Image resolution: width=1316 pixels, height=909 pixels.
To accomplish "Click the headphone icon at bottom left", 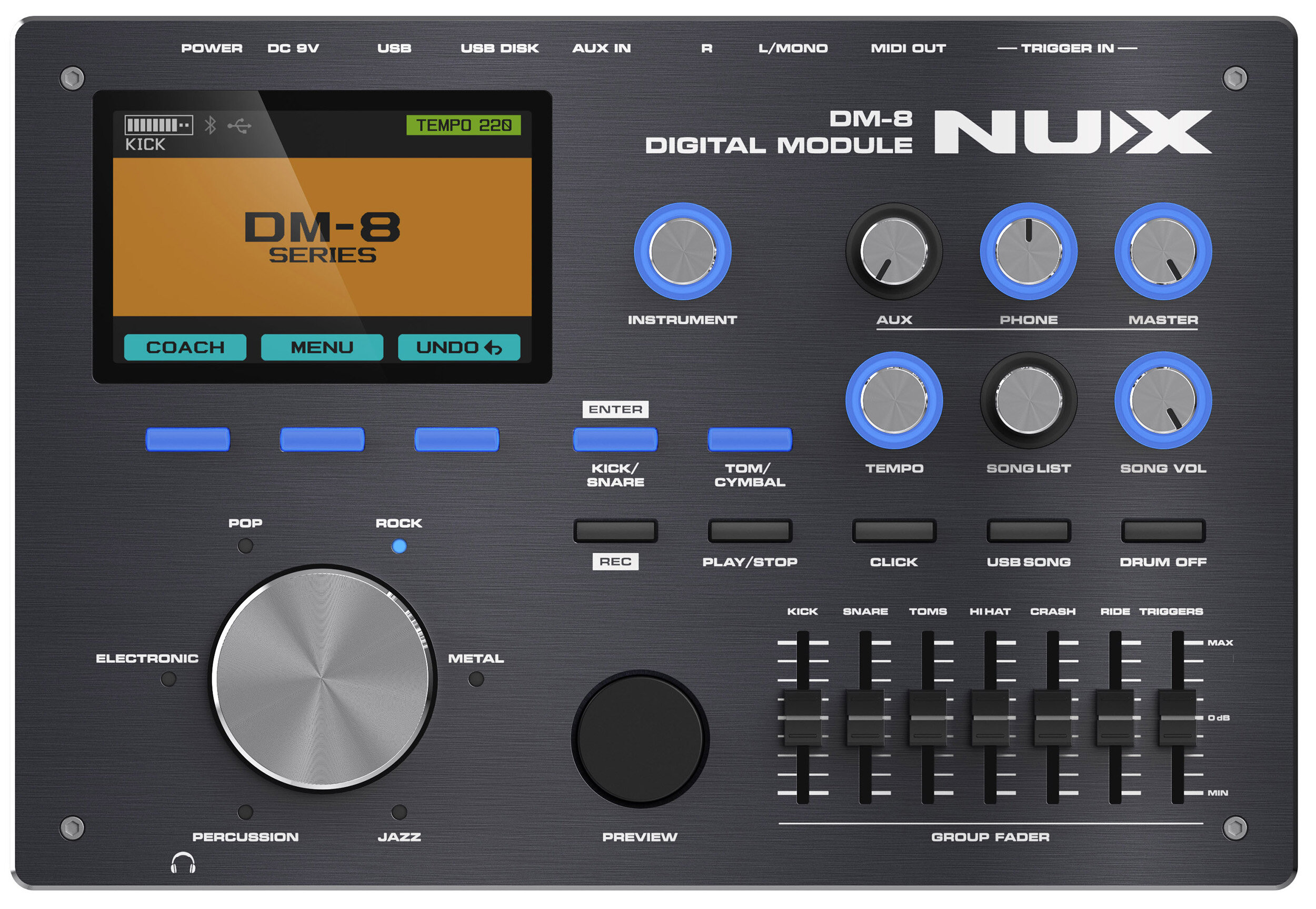I will click(x=183, y=863).
